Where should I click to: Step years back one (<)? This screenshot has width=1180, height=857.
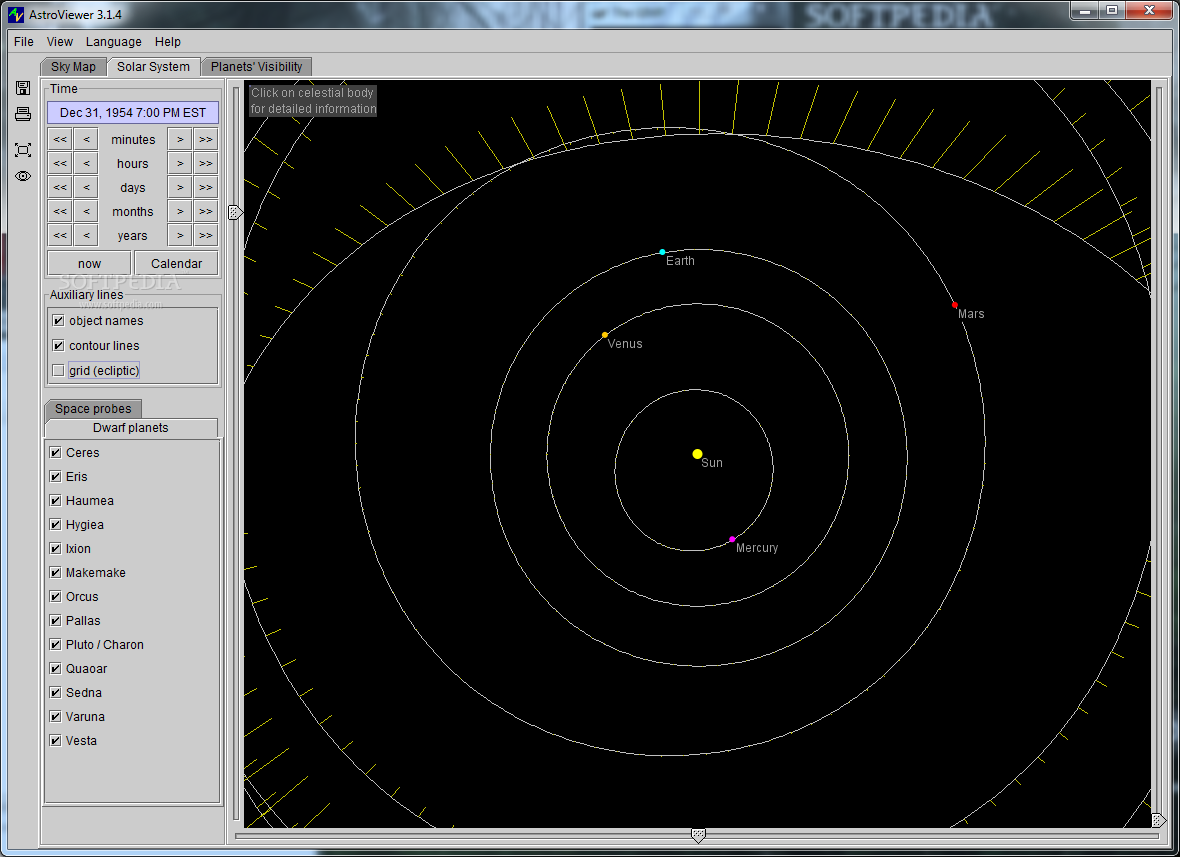[87, 236]
